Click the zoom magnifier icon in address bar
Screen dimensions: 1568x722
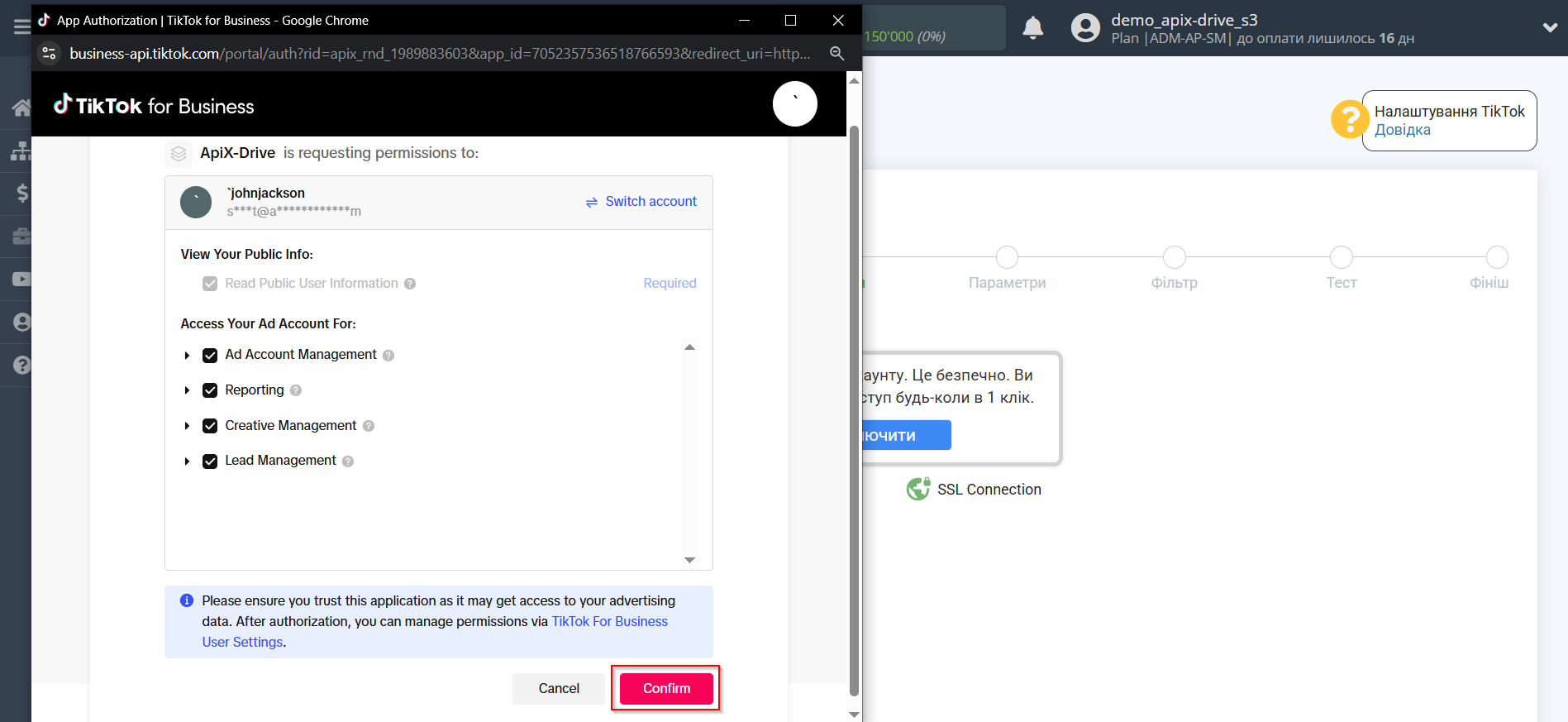tap(836, 53)
